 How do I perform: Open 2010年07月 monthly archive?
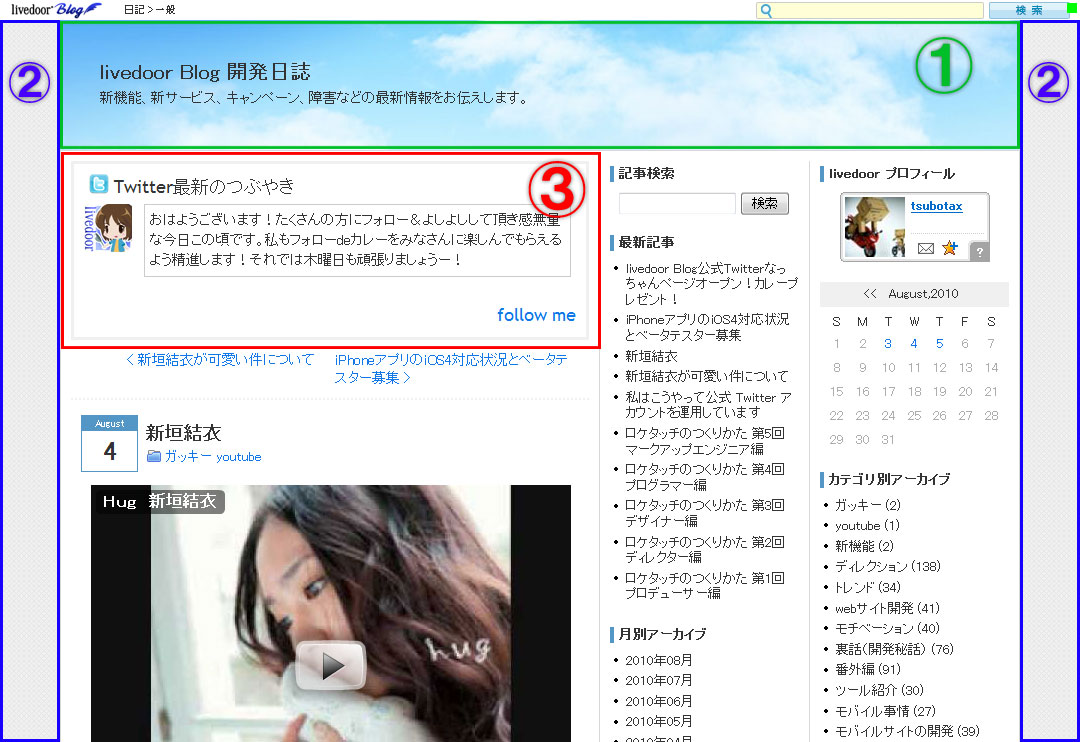tap(658, 680)
